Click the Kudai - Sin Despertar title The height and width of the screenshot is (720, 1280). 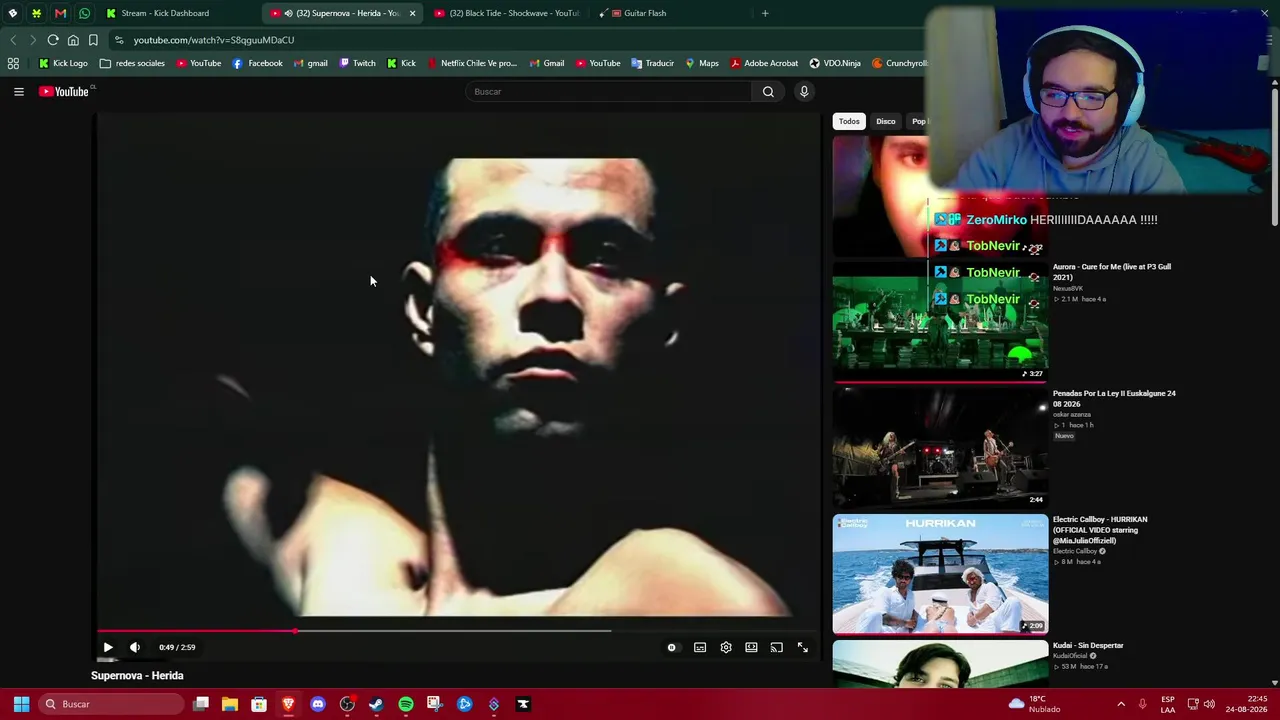point(1088,646)
